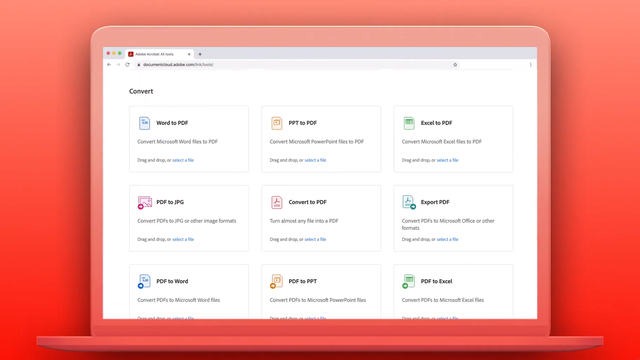Viewport: 640px width, 360px height.
Task: Click select a file under Export PDF
Action: tap(447, 239)
